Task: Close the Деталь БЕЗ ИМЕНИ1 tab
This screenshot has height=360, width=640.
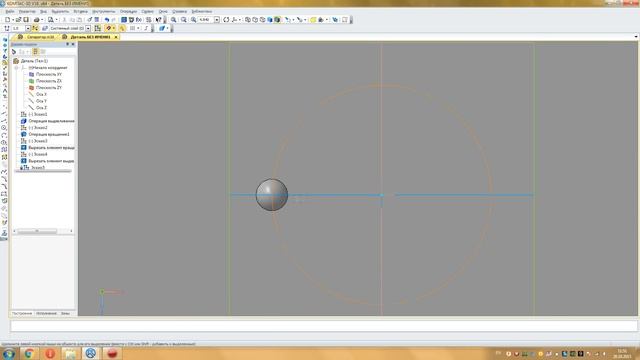Action: (116, 37)
